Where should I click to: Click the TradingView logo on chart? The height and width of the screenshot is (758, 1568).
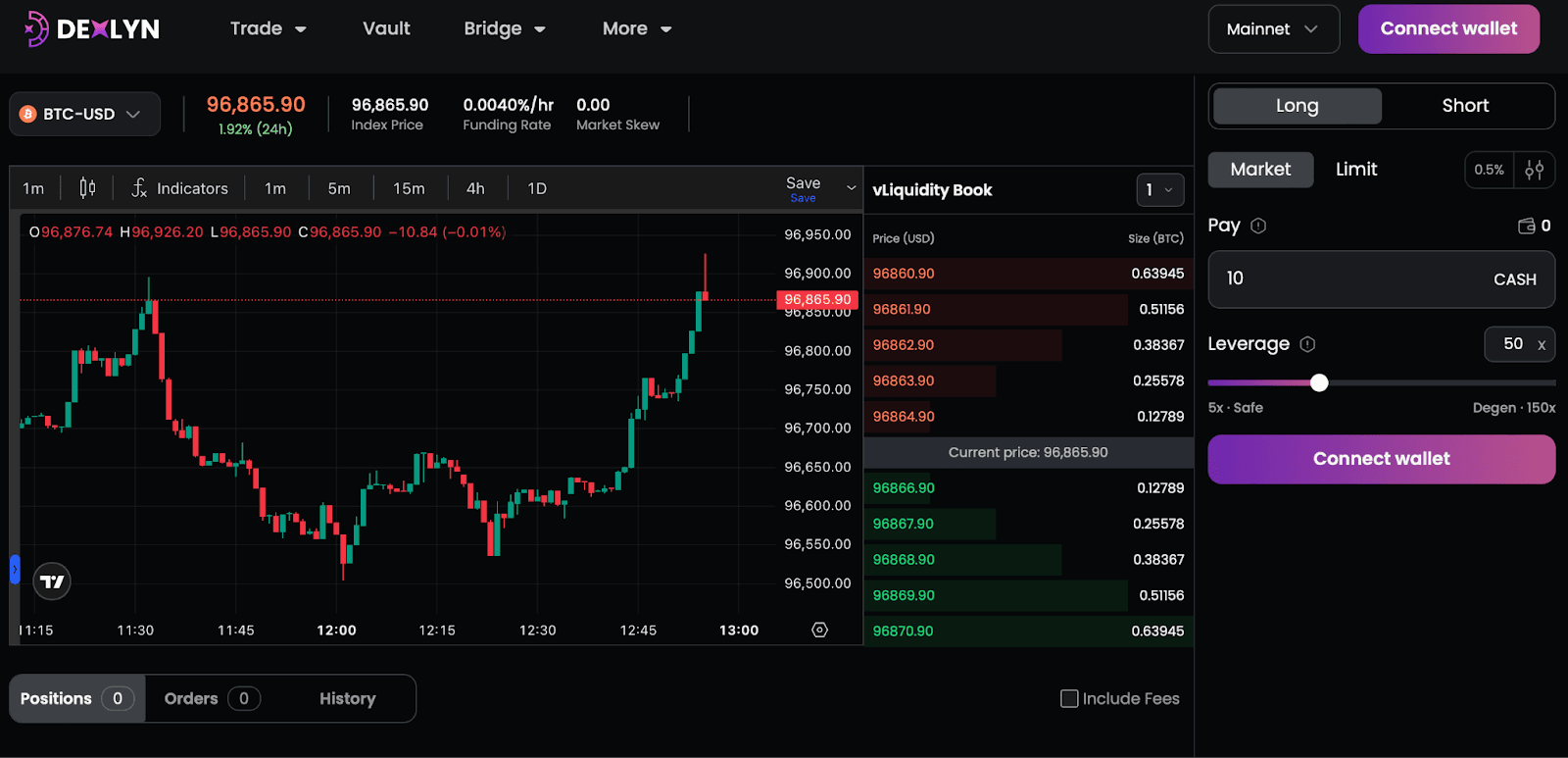click(x=52, y=581)
